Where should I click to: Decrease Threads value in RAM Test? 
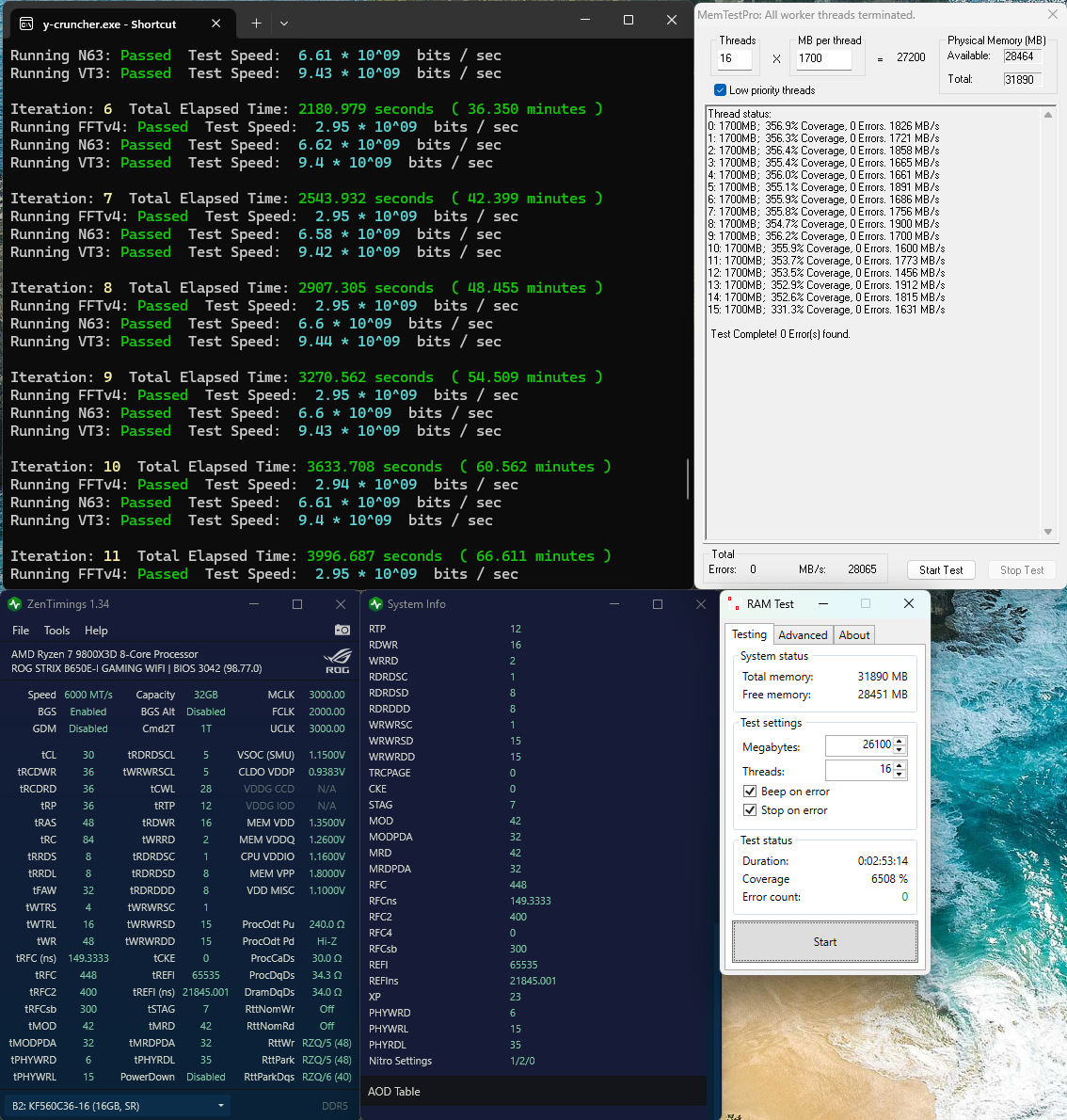[x=900, y=775]
